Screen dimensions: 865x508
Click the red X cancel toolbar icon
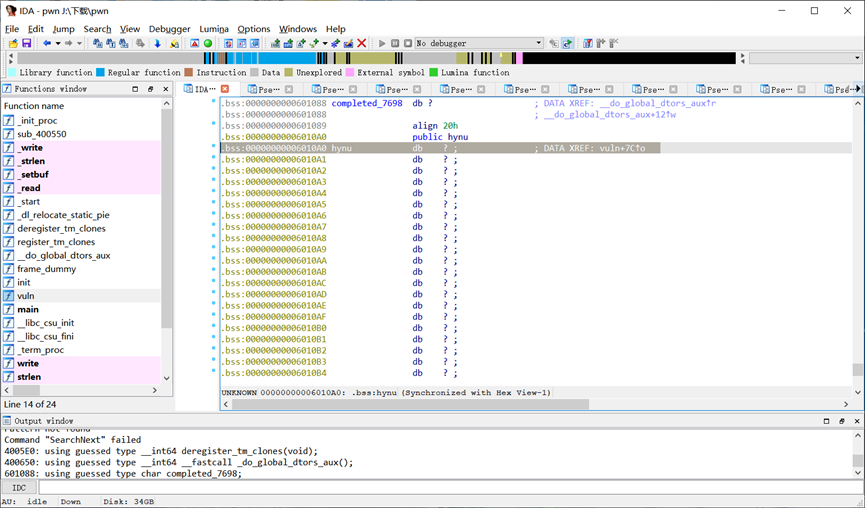(x=362, y=44)
